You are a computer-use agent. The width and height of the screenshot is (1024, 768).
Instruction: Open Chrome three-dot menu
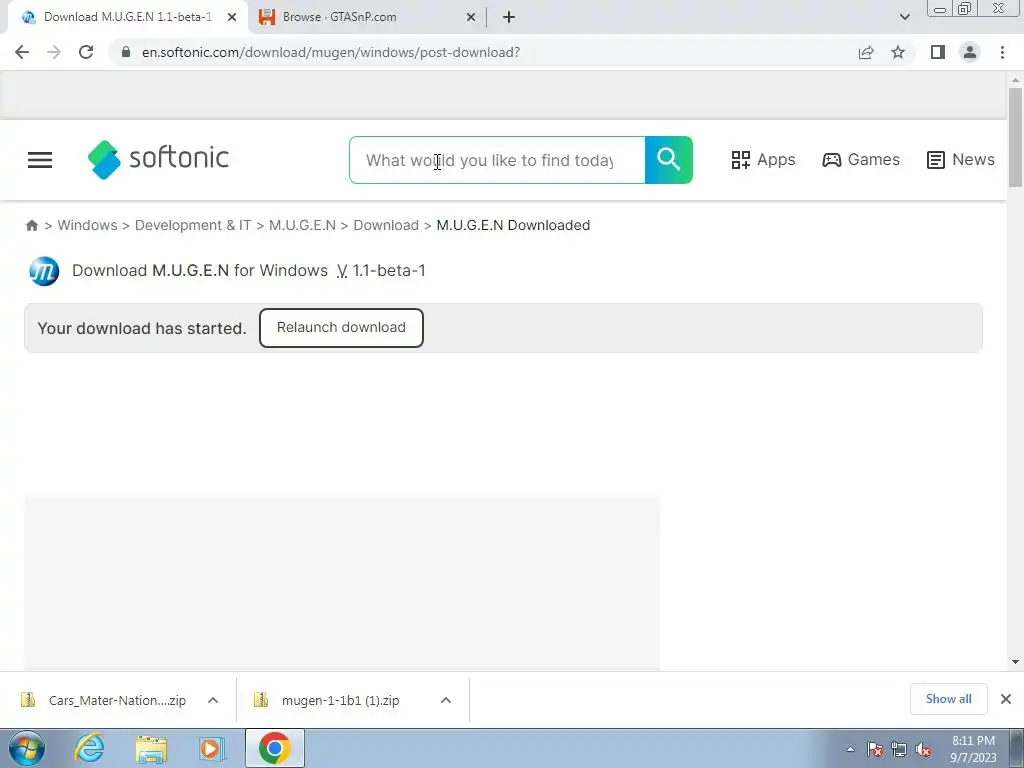tap(1002, 52)
